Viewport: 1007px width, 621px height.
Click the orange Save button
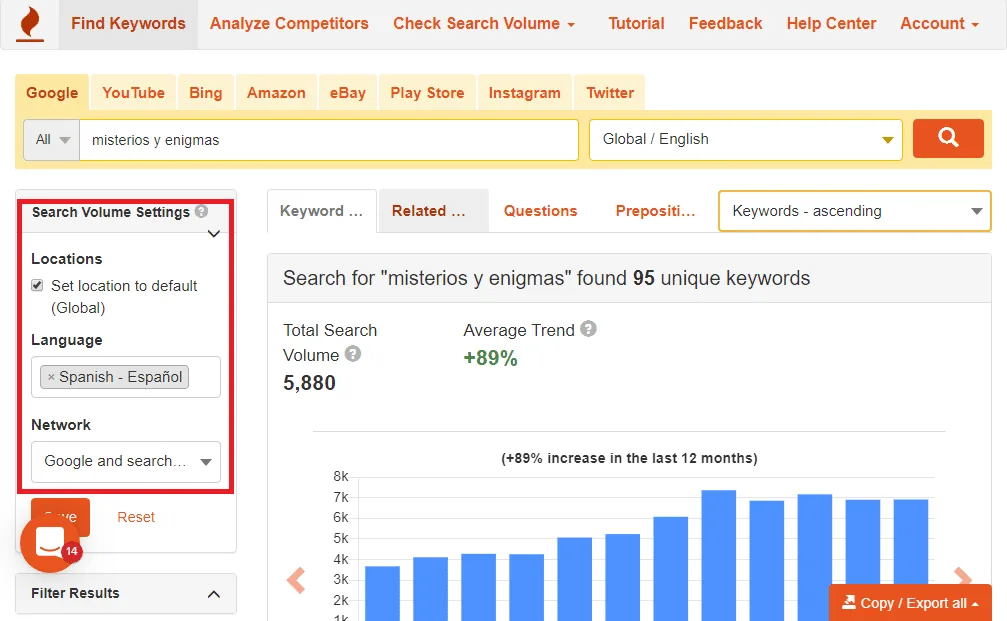[60, 517]
